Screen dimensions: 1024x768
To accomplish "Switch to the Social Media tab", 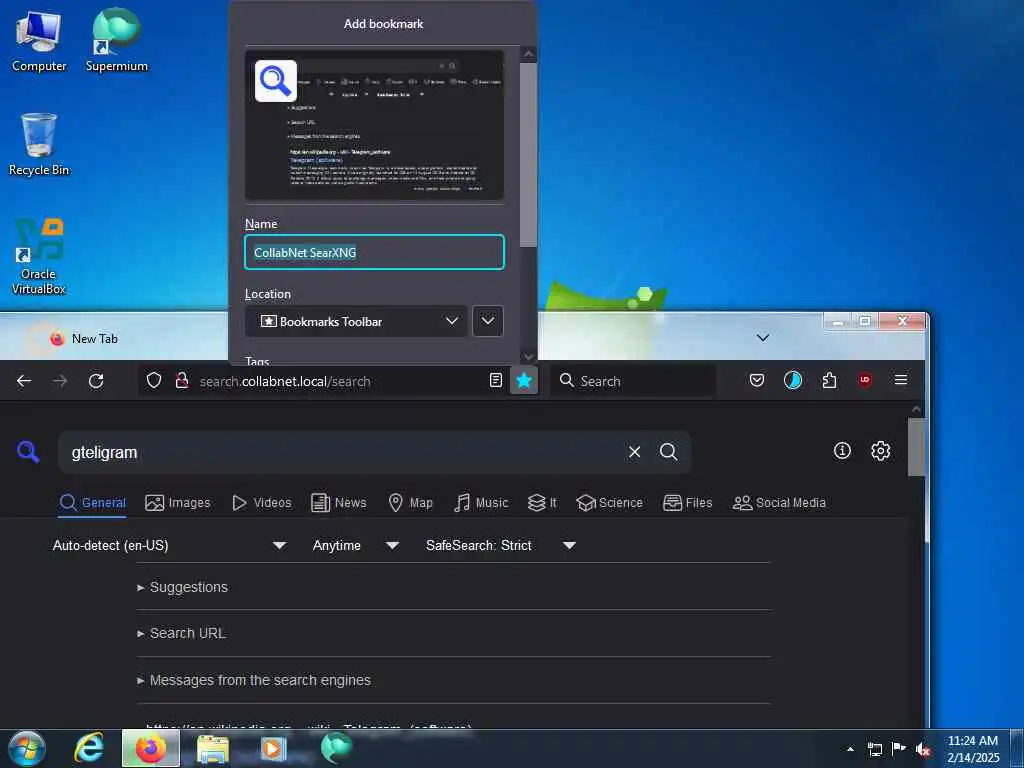I will 779,503.
